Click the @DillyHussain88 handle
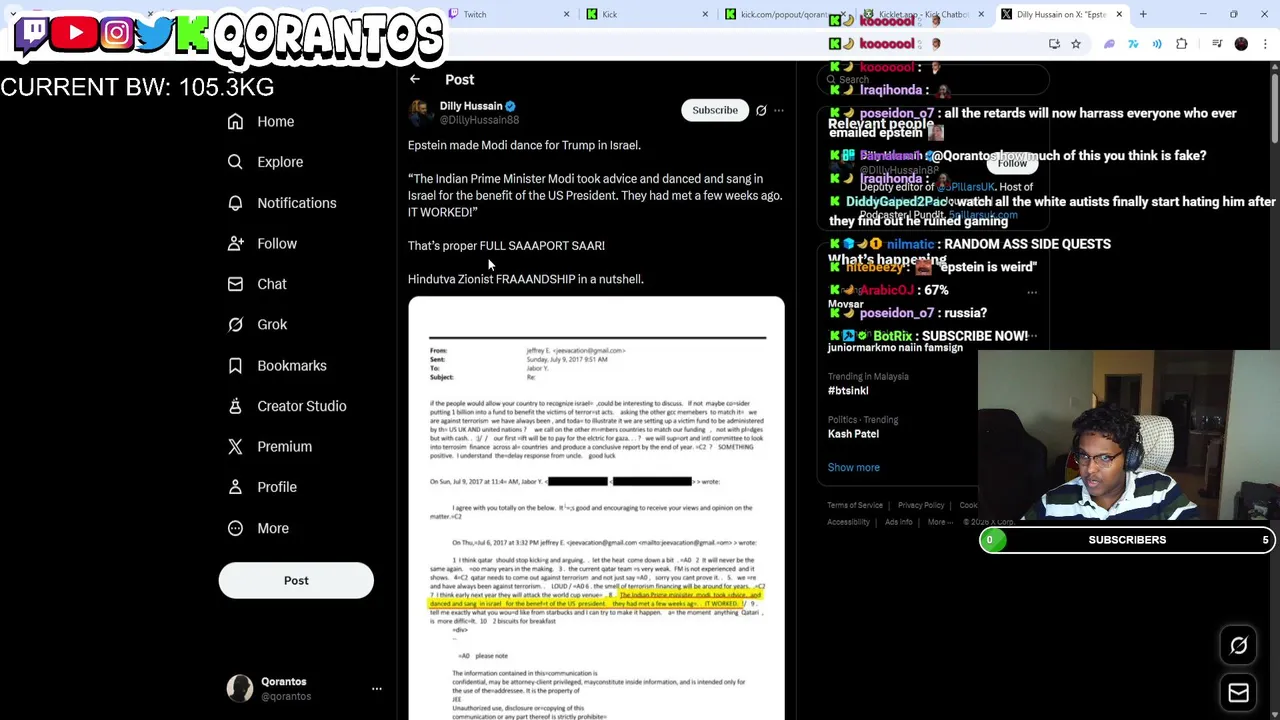 479,120
